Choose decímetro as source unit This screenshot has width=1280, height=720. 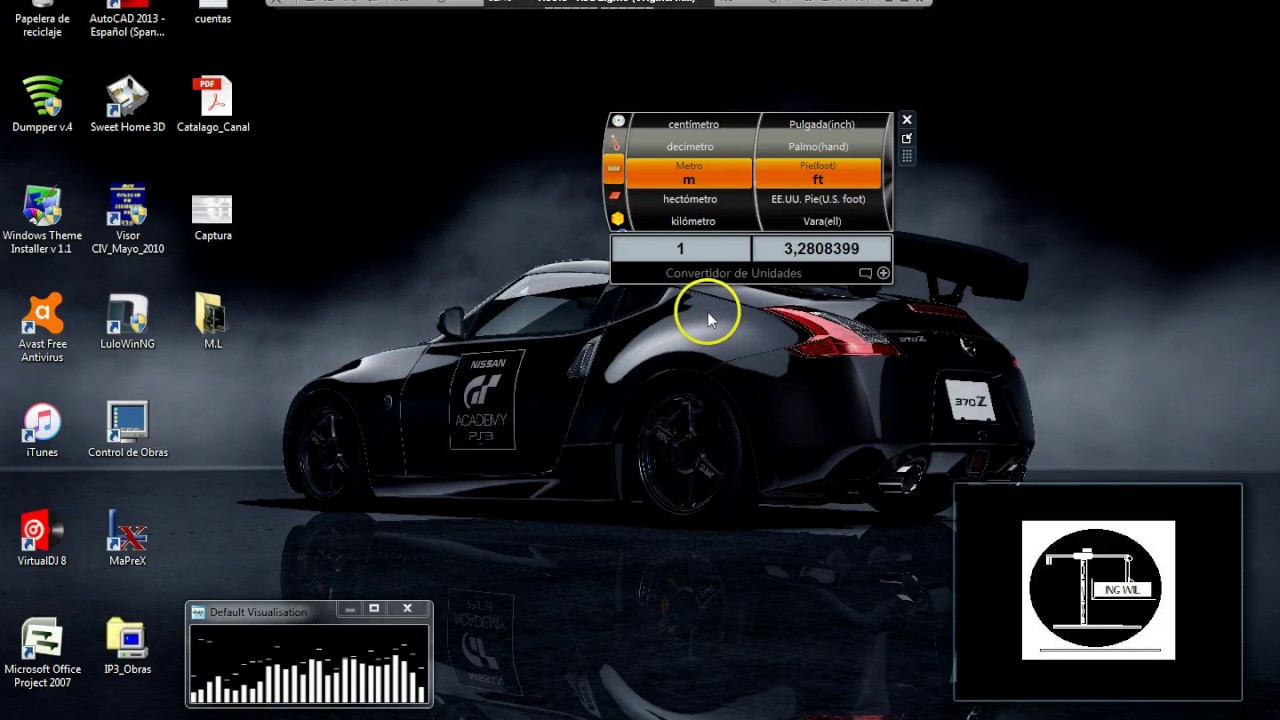[x=690, y=146]
